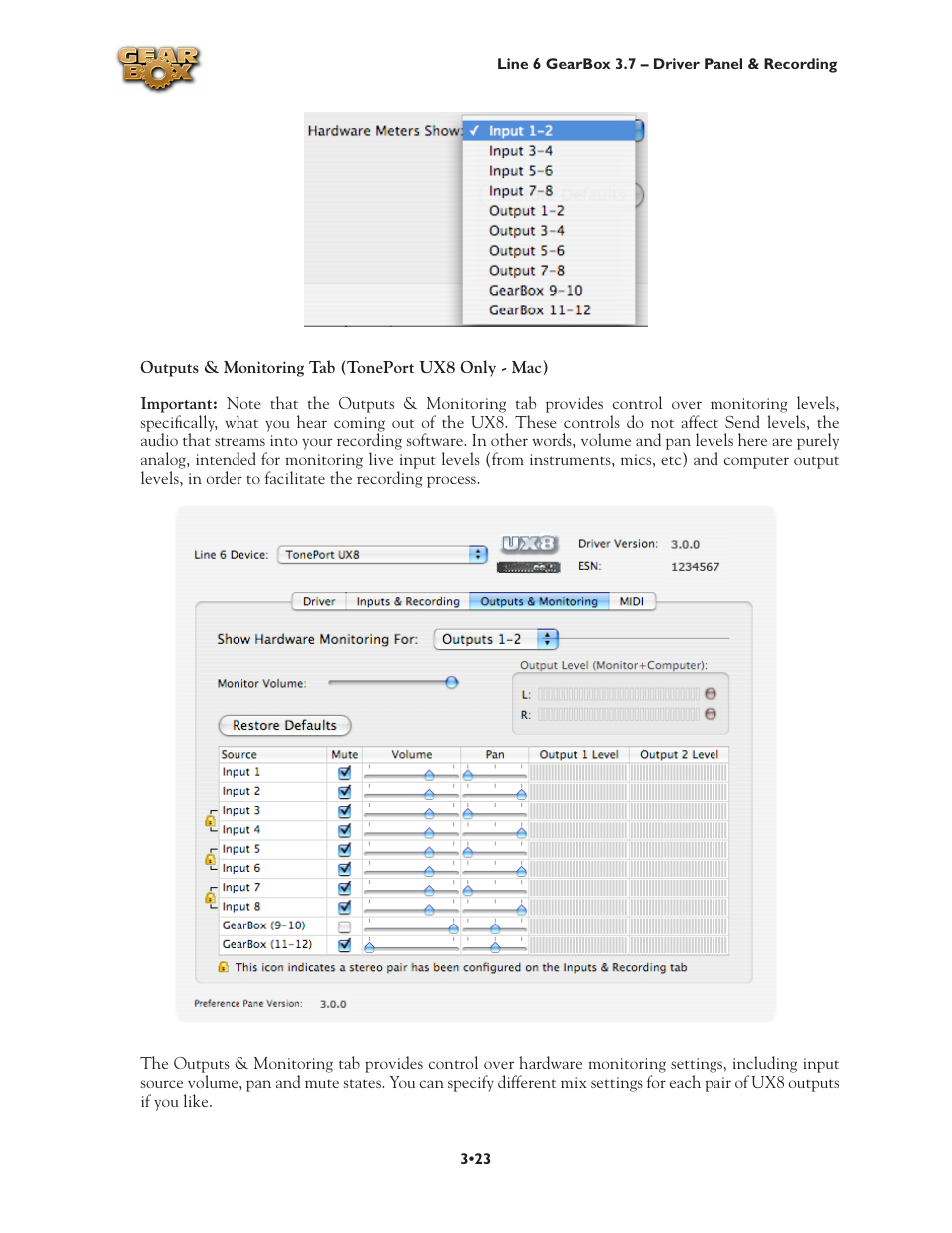The image size is (952, 1233).
Task: Toggle the Mute checkbox for Input 3
Action: [x=344, y=811]
